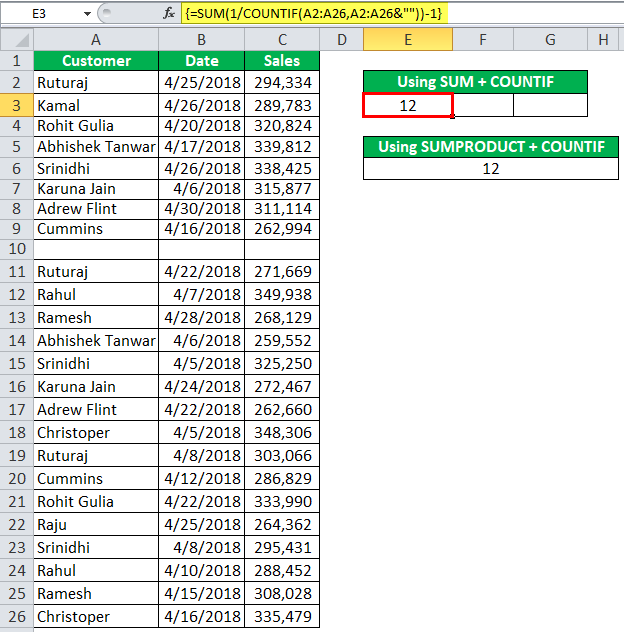Click the fx Insert Function icon
Viewport: 624px width, 632px height.
click(169, 13)
